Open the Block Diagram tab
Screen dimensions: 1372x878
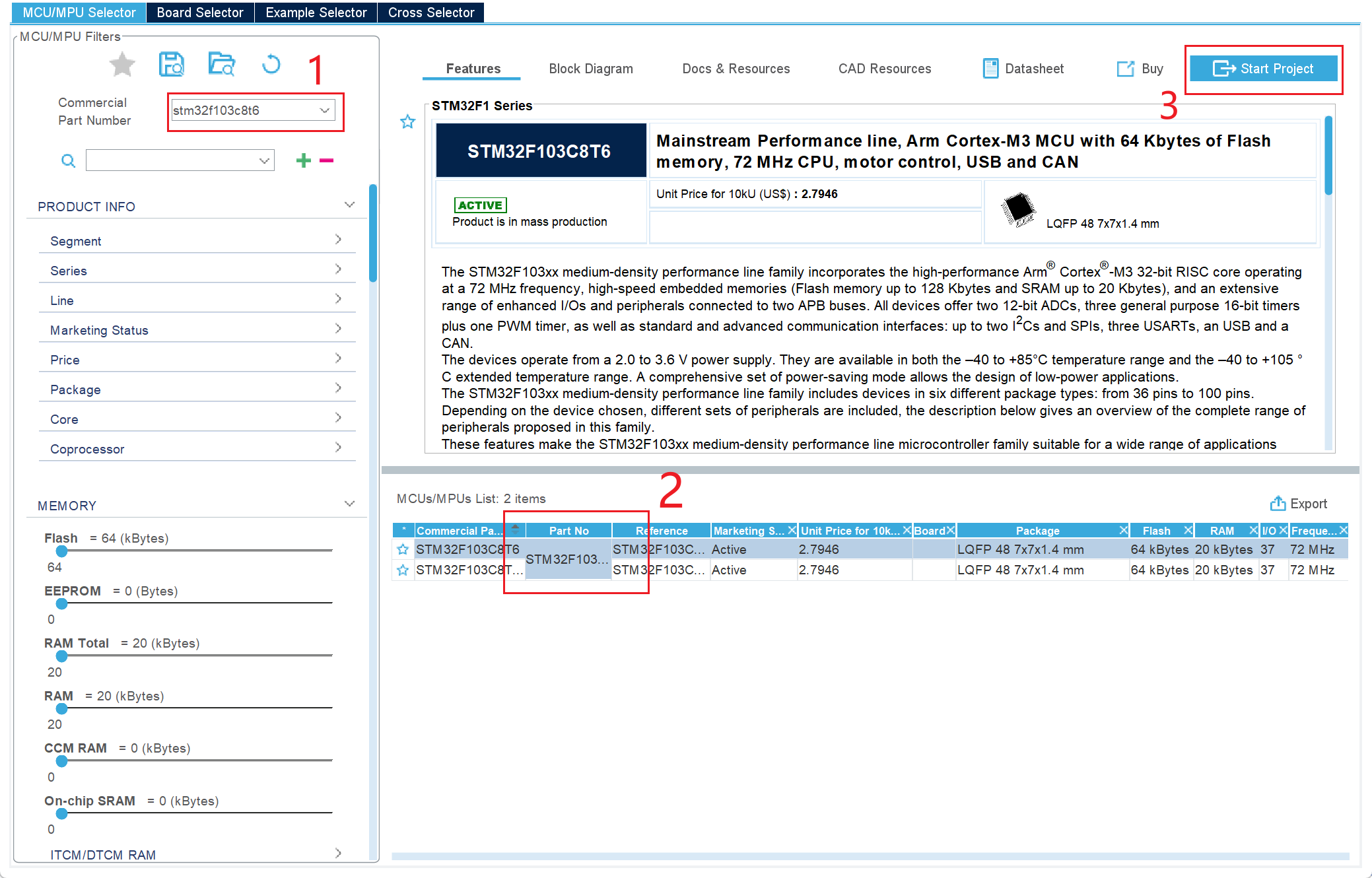coord(590,69)
